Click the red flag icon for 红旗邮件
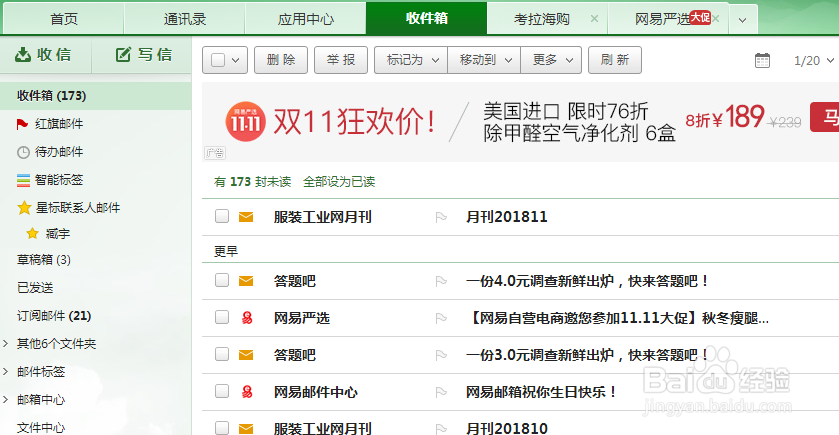 coord(22,124)
